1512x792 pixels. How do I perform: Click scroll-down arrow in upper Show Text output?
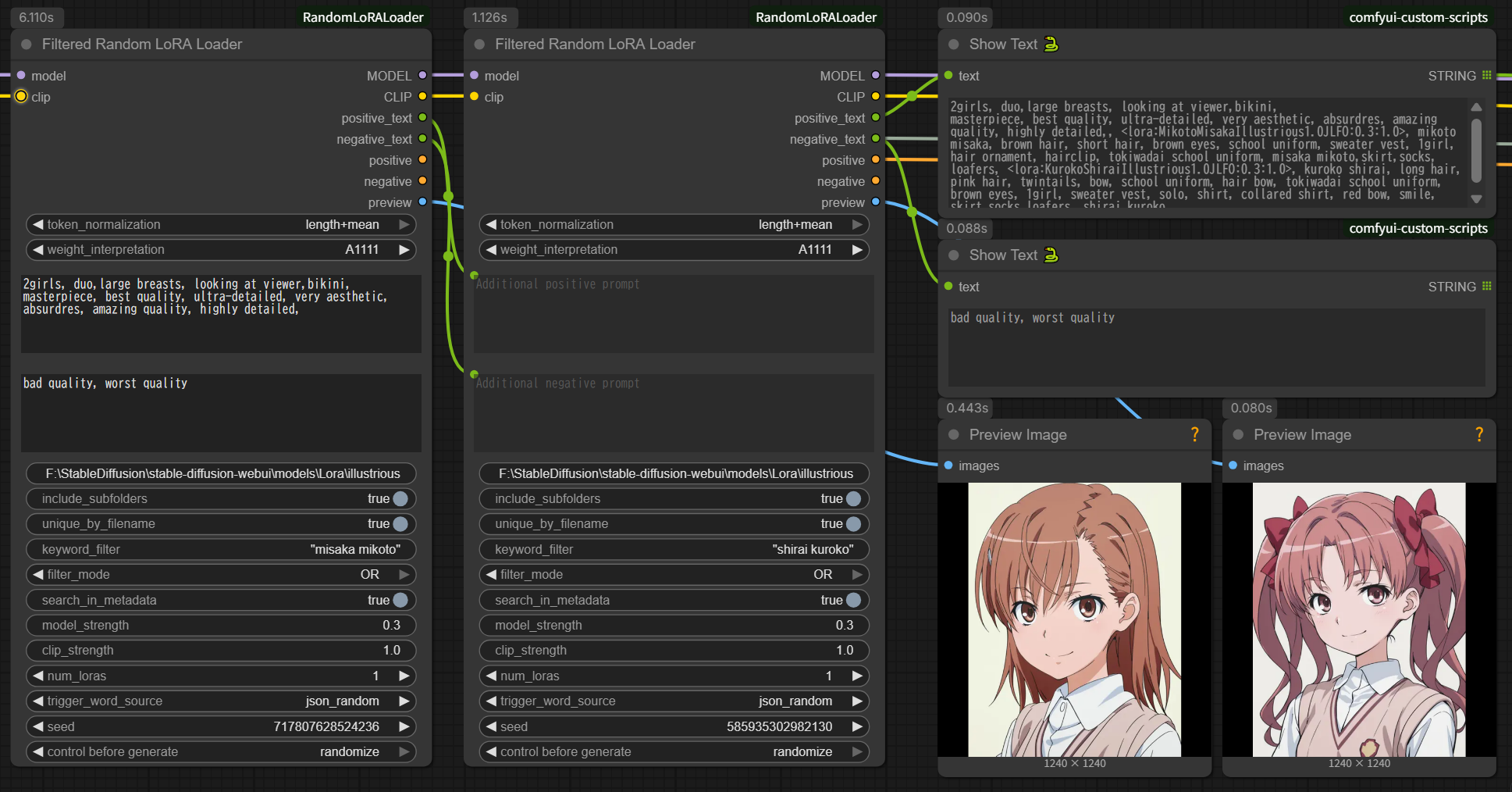point(1476,199)
